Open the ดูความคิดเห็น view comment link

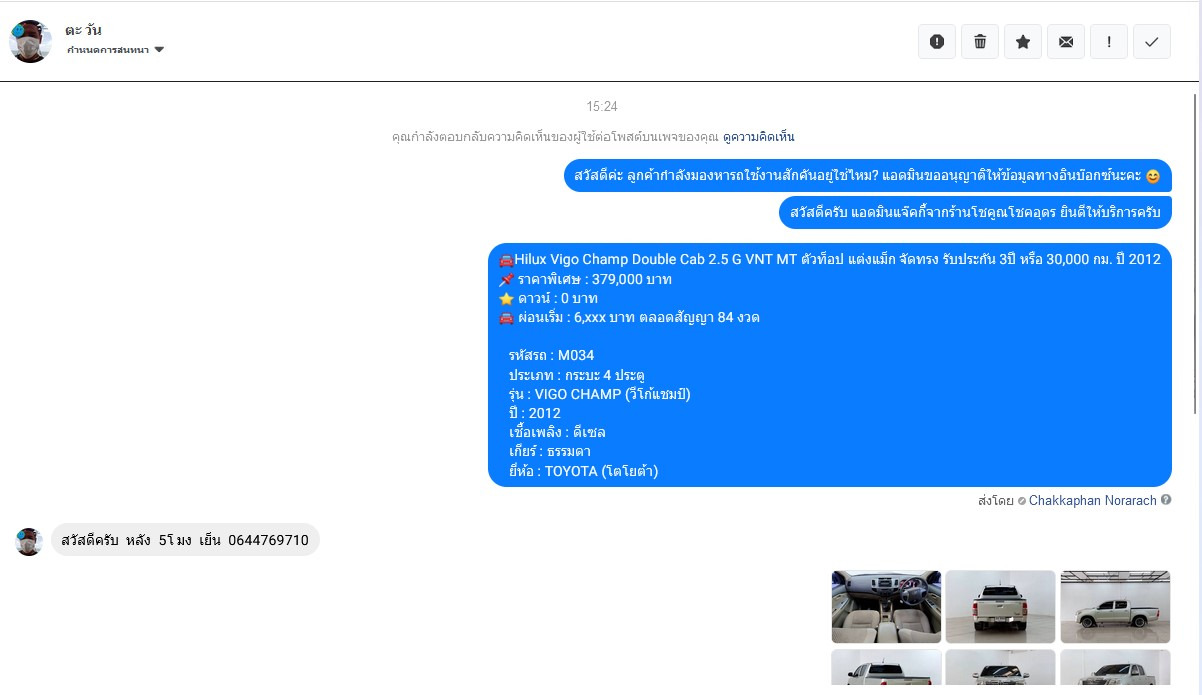pos(758,137)
